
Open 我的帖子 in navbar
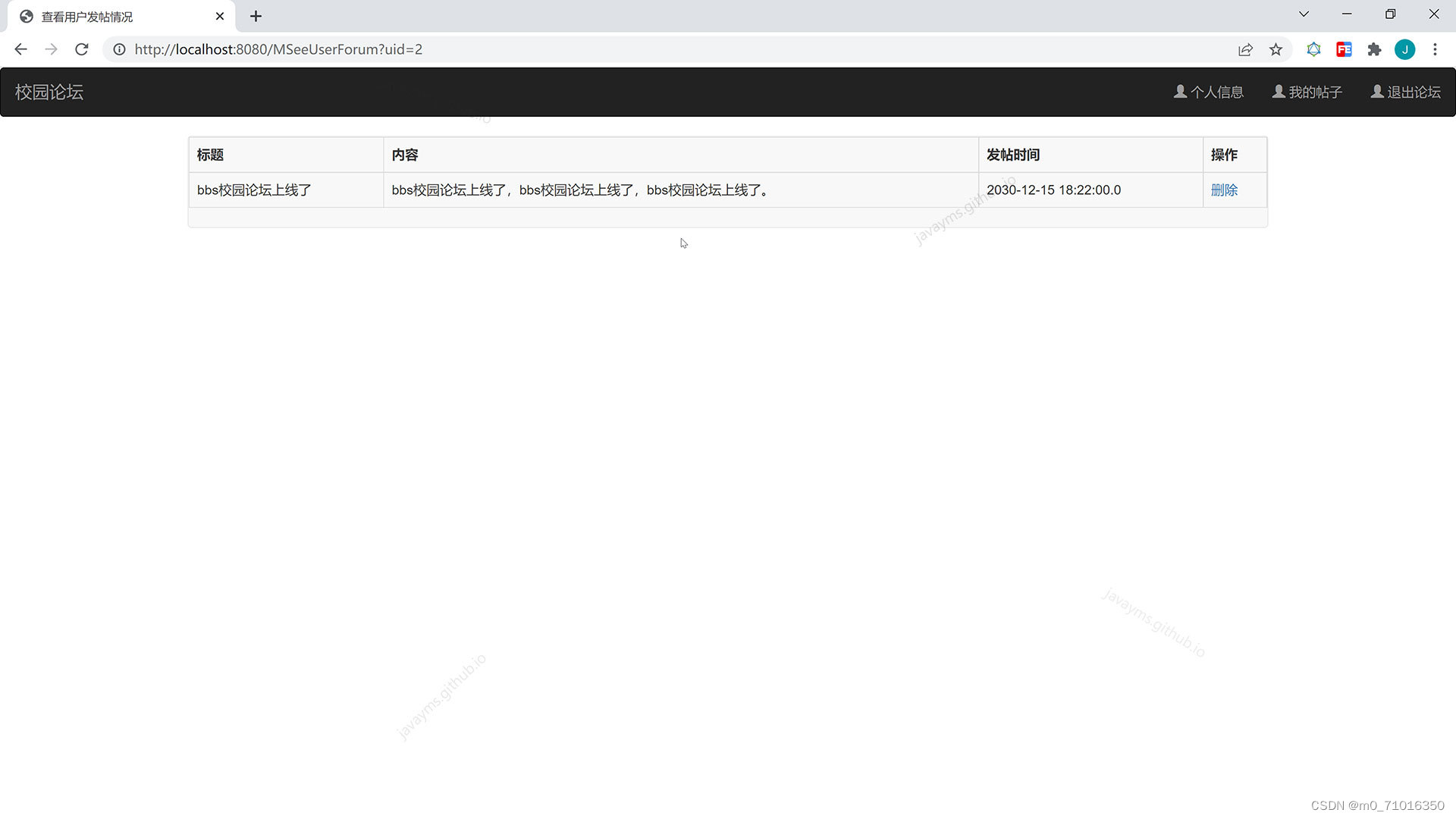click(x=1307, y=92)
